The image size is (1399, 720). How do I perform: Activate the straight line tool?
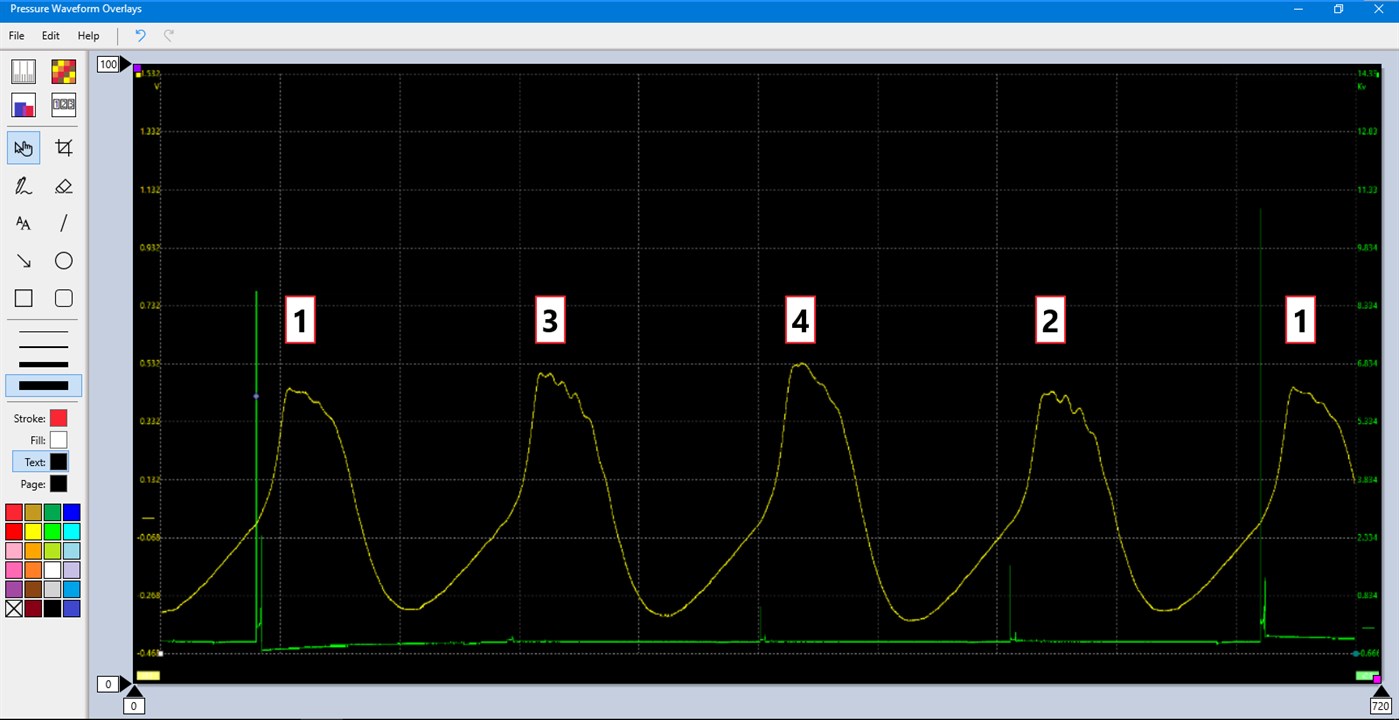coord(63,223)
